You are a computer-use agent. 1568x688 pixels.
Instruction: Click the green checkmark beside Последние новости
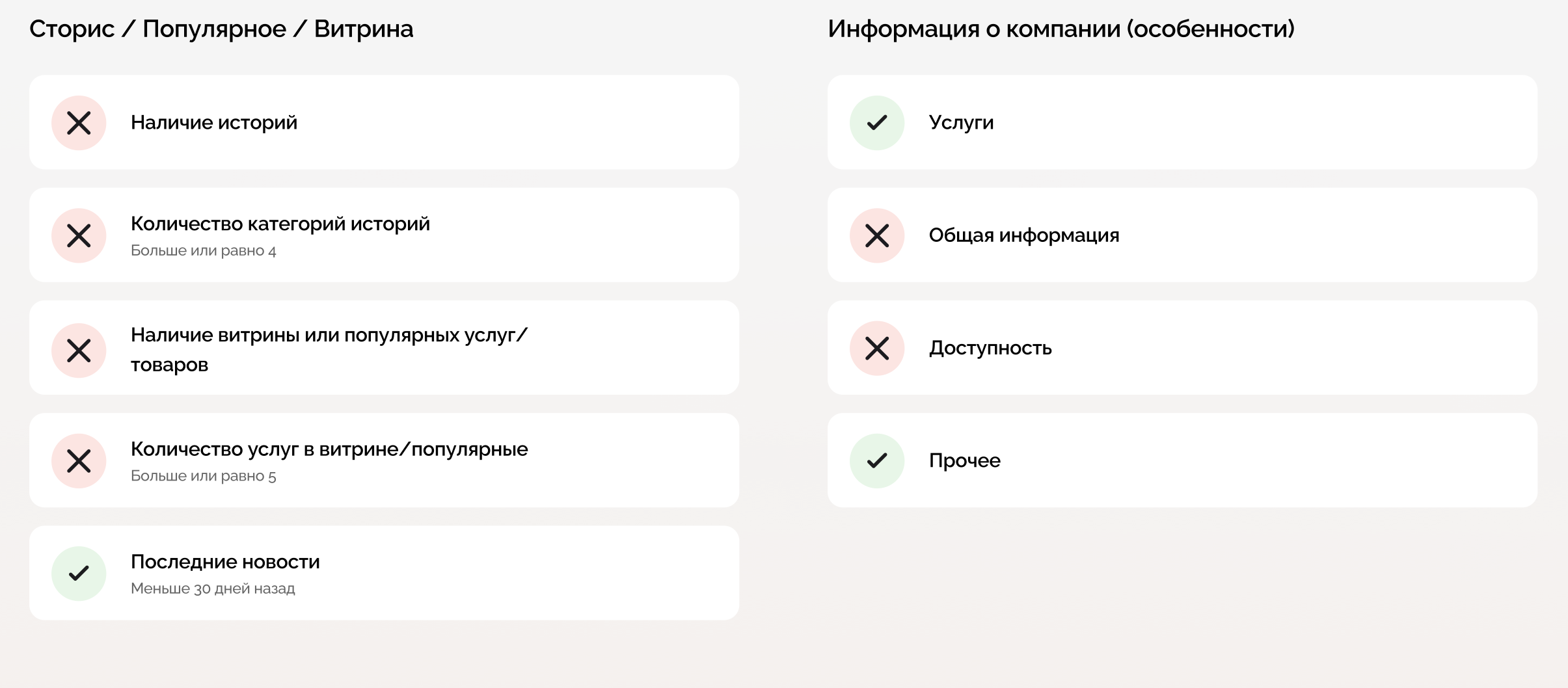click(x=79, y=573)
